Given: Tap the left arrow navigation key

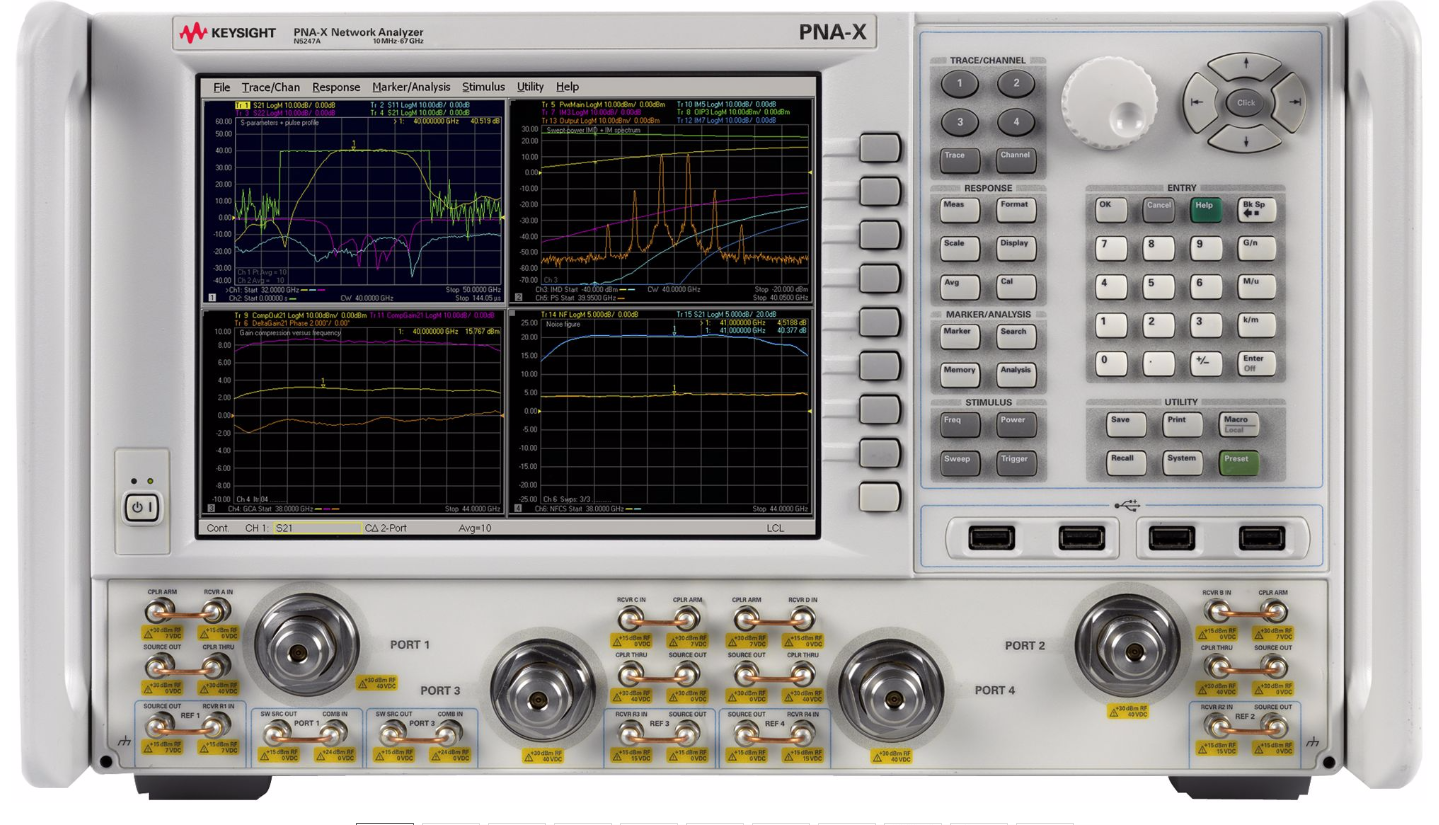Looking at the screenshot, I should pos(1199,101).
